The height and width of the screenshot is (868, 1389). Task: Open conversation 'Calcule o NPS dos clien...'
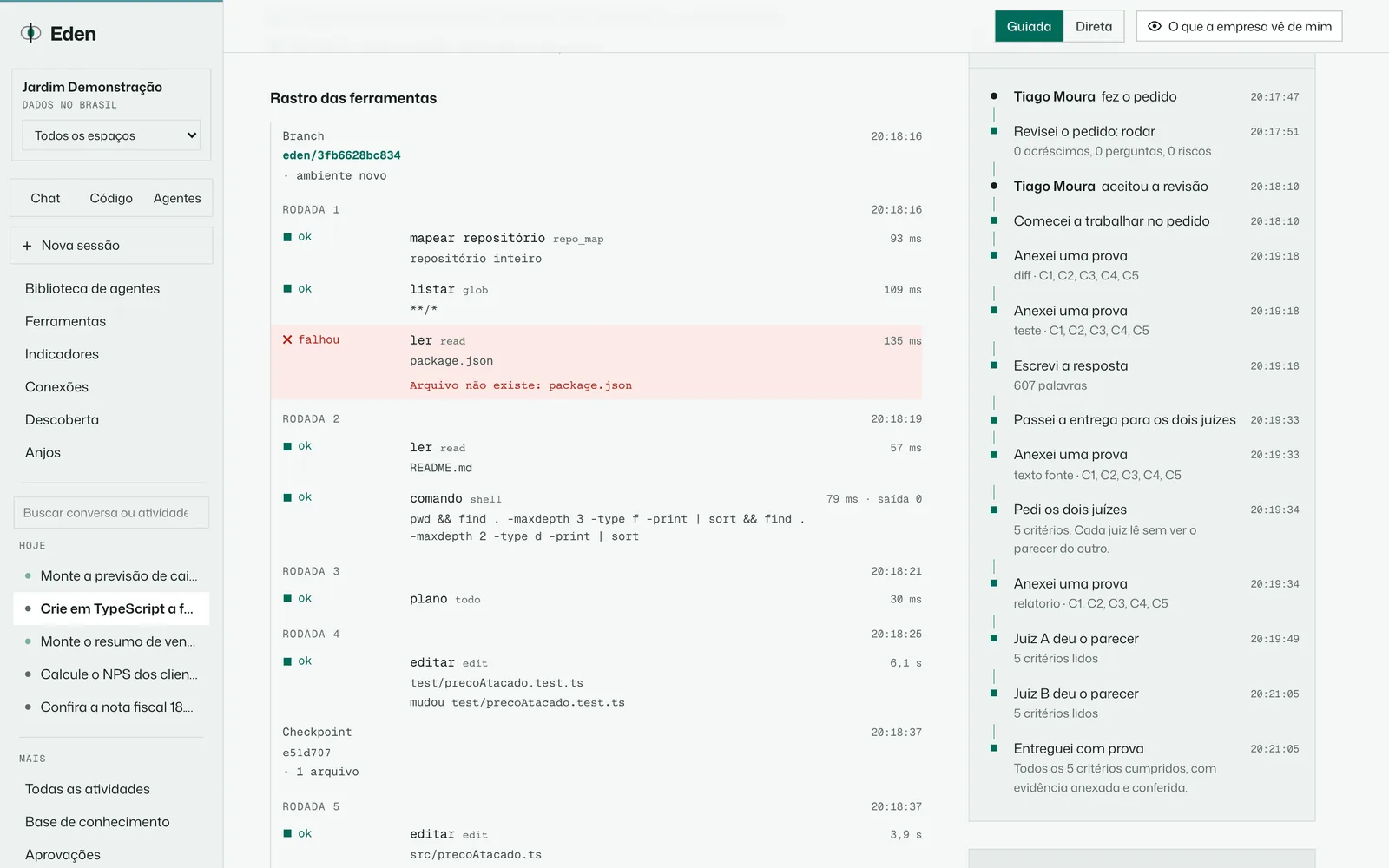(x=111, y=674)
